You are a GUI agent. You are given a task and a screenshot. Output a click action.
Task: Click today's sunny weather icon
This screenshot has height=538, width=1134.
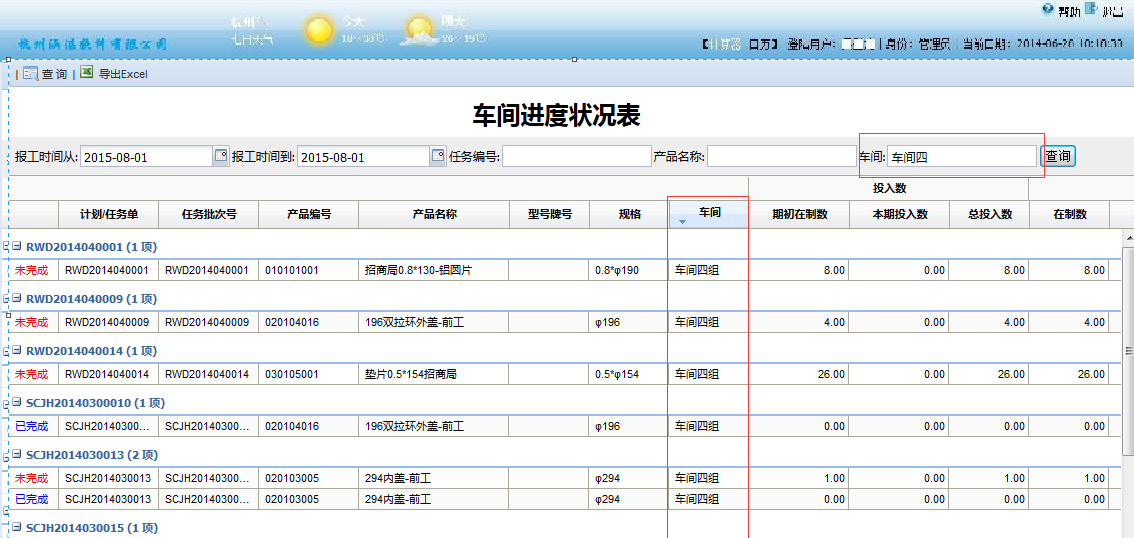319,31
